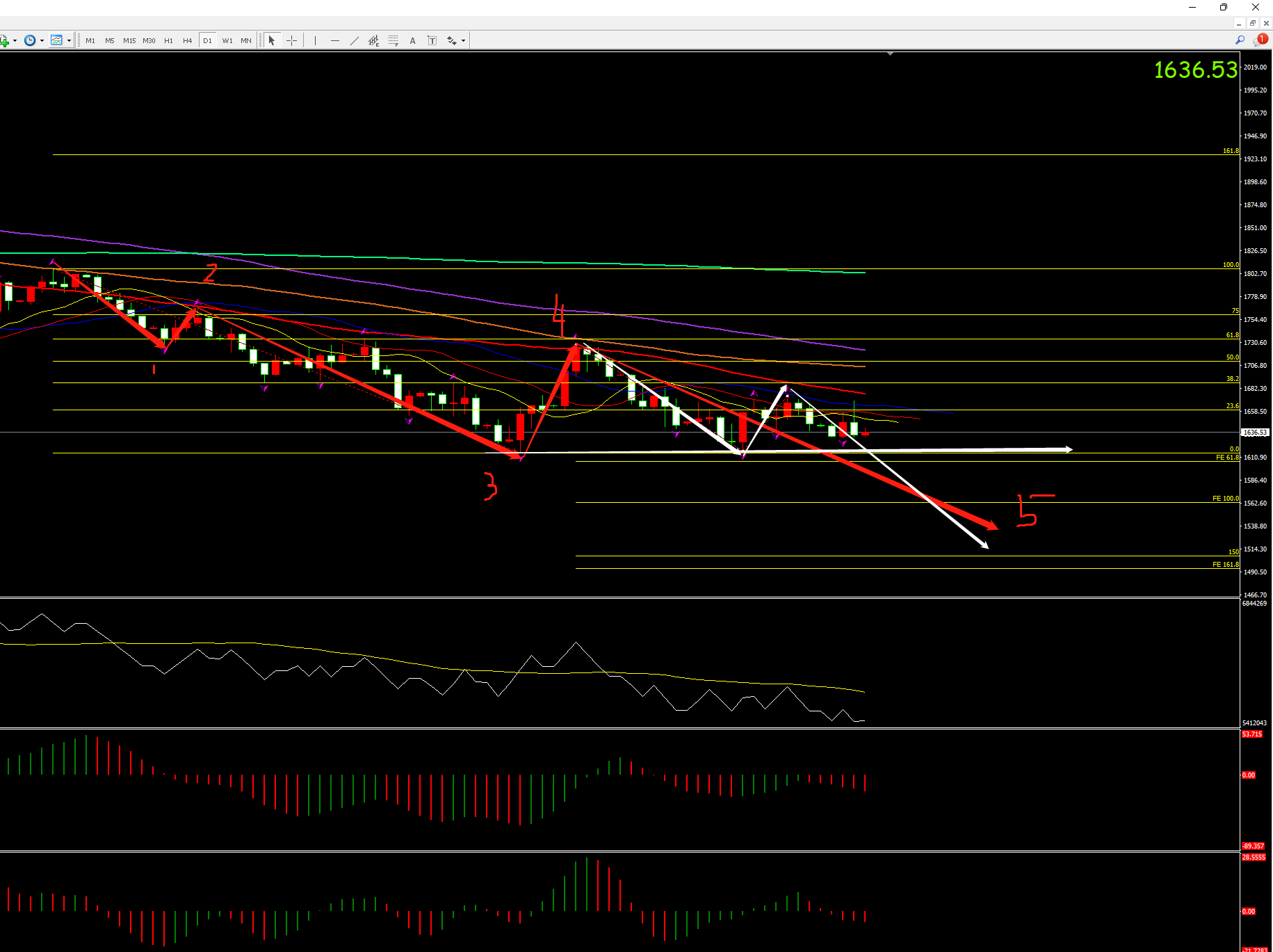Switch chart to W1 timeframe

point(227,40)
